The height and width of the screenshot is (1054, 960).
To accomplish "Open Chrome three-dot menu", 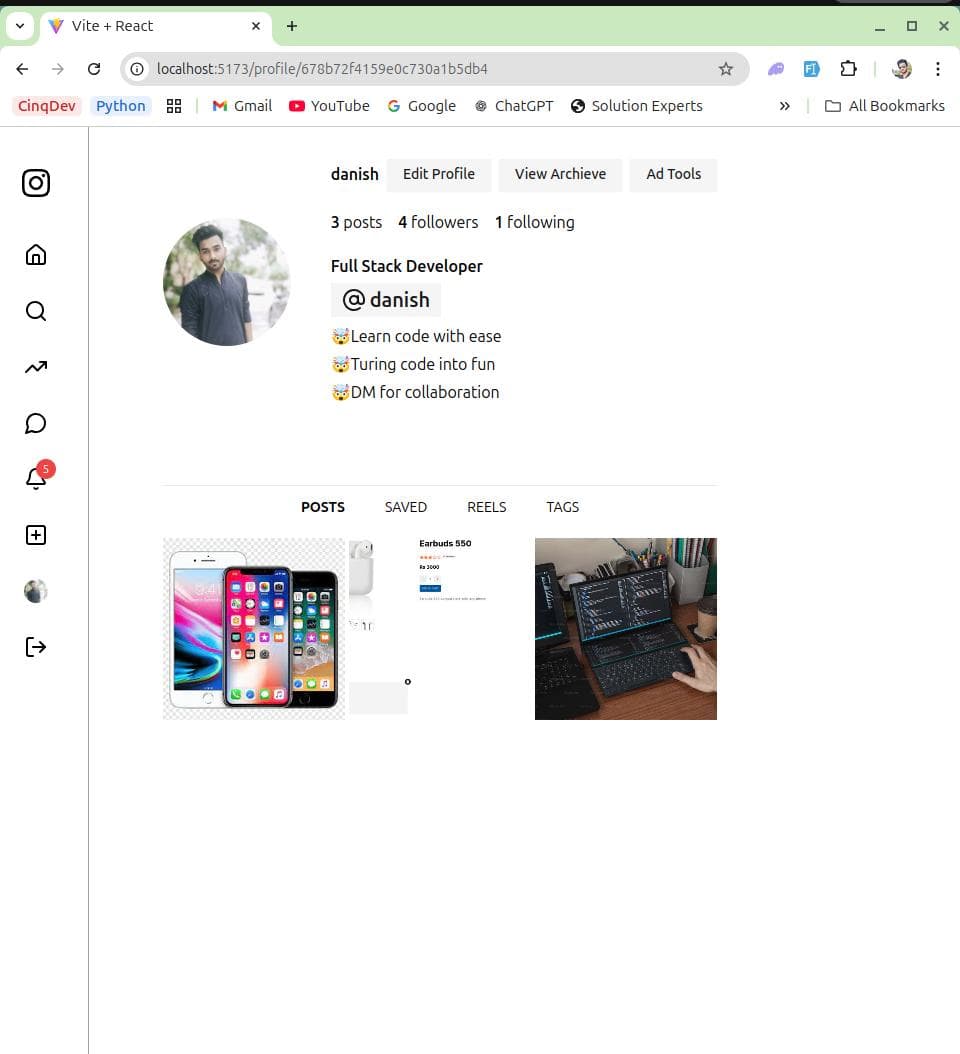I will tap(938, 69).
